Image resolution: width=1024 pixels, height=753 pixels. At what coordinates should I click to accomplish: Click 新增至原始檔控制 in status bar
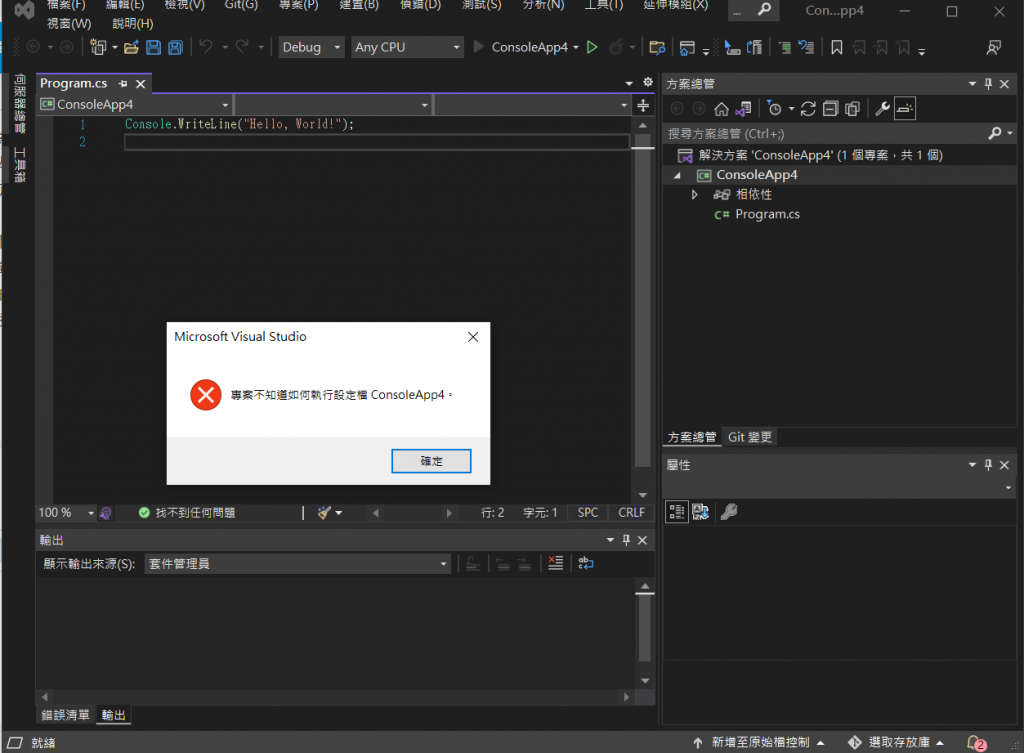[760, 743]
